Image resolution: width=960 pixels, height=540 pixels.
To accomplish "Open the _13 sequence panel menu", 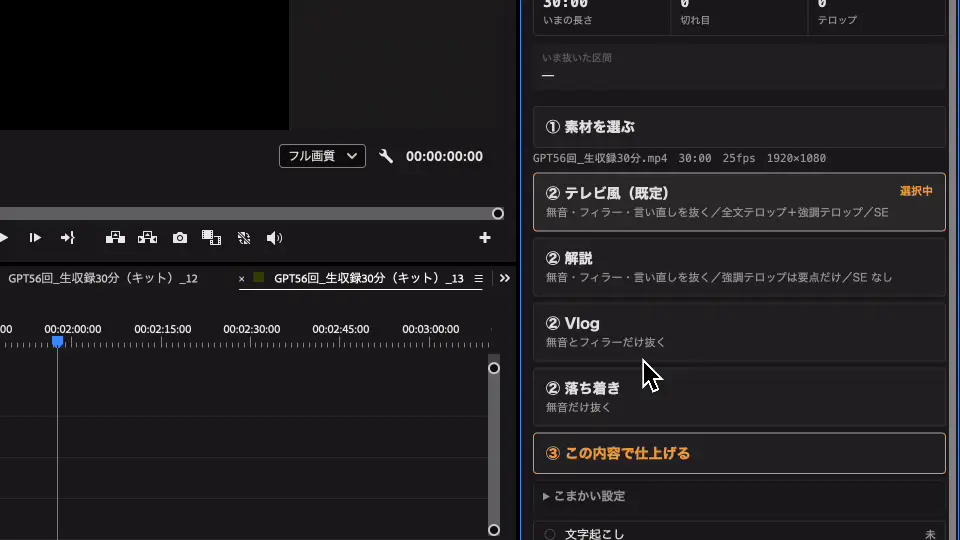I will pyautogui.click(x=479, y=279).
